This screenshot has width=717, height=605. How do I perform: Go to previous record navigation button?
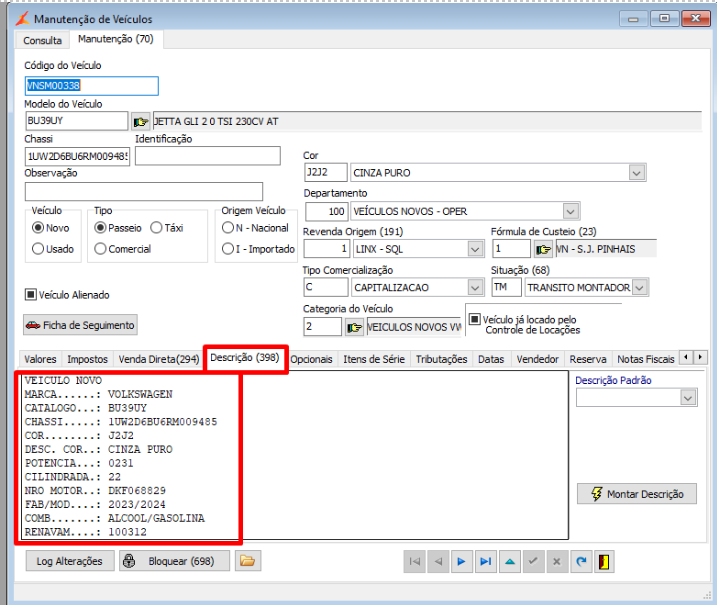click(x=439, y=562)
